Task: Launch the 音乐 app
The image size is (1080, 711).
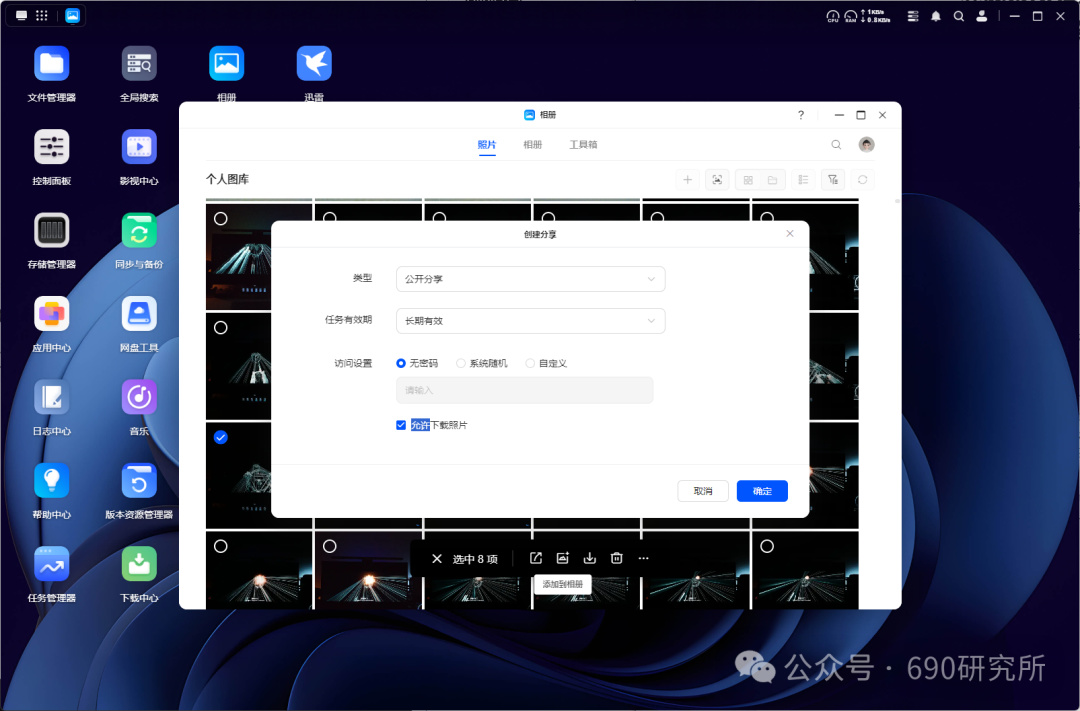Action: click(x=139, y=398)
